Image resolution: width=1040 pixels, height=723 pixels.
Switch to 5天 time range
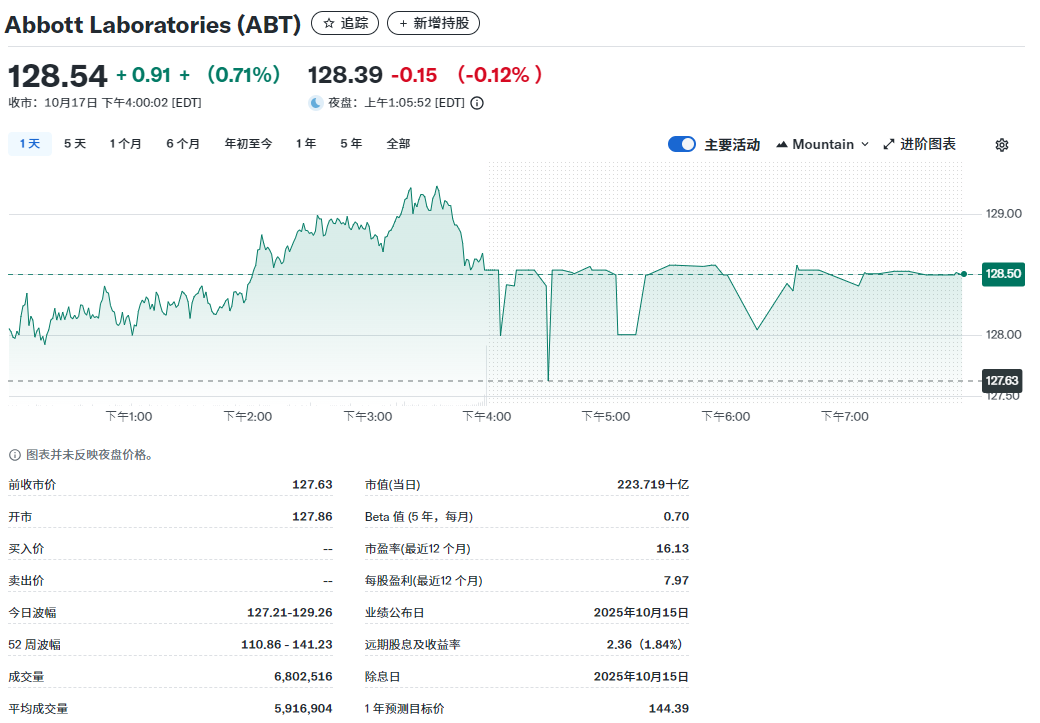pyautogui.click(x=75, y=144)
